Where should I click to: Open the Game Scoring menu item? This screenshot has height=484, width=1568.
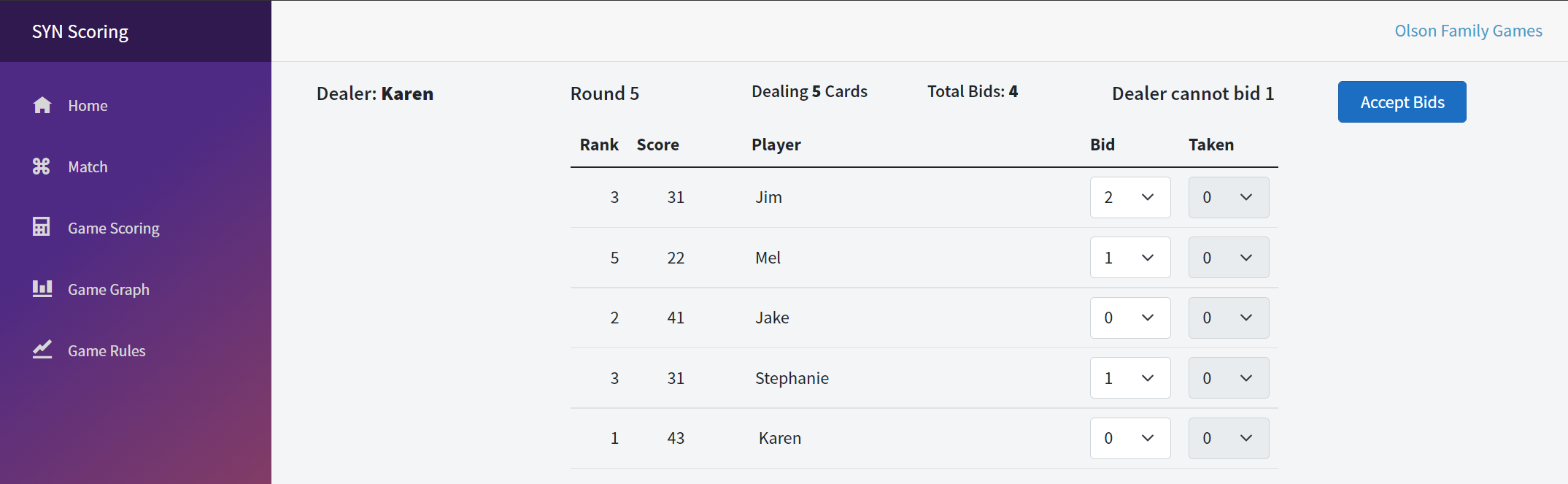(x=113, y=228)
